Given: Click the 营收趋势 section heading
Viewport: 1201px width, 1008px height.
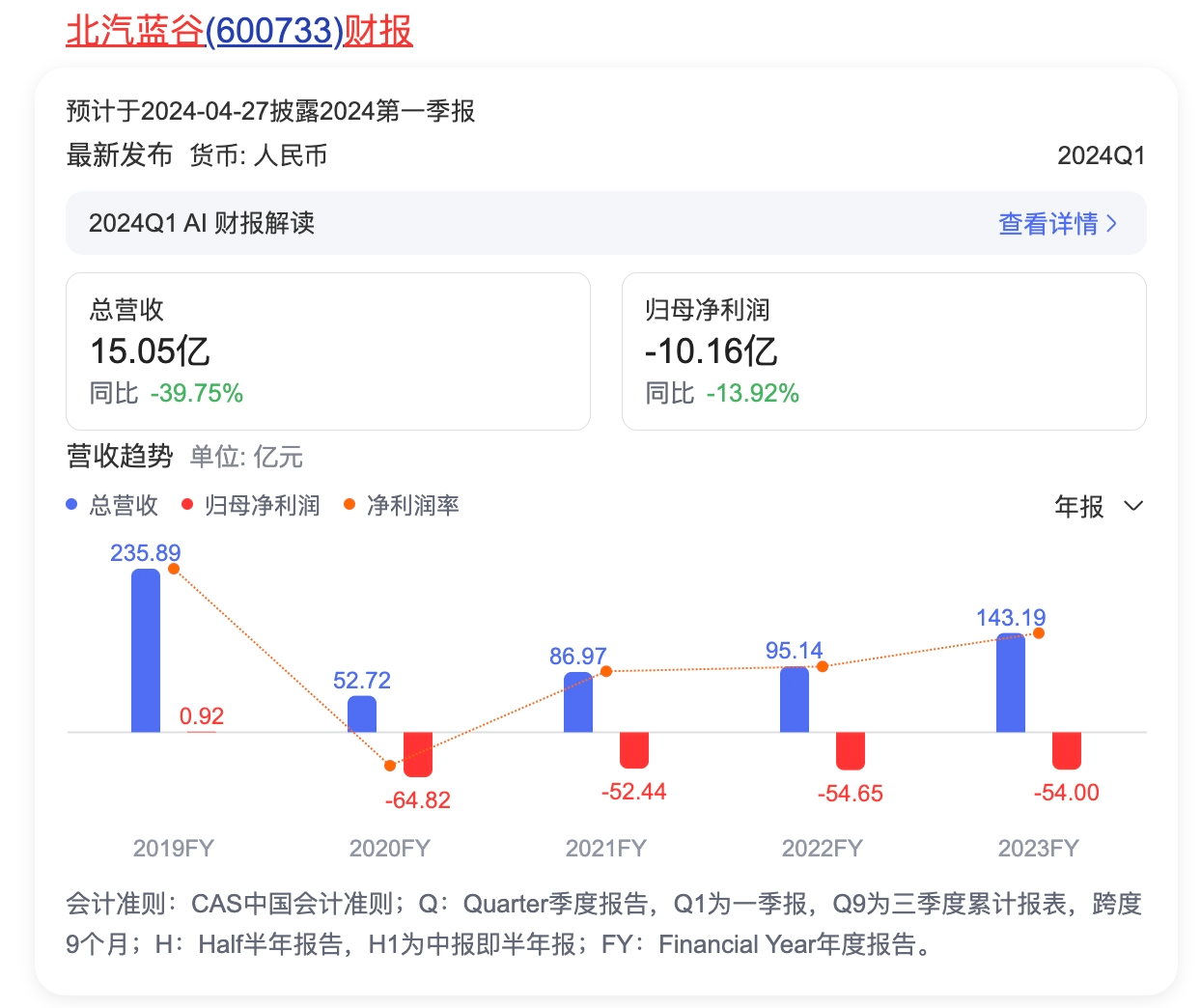Looking at the screenshot, I should [x=120, y=456].
